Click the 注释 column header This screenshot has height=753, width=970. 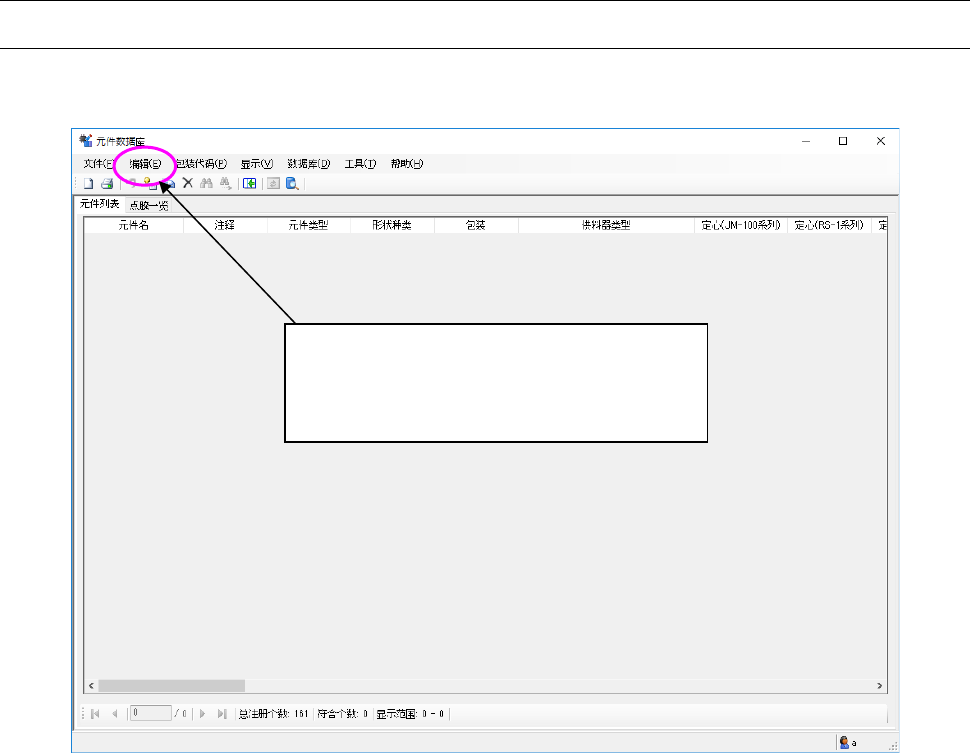pos(225,225)
